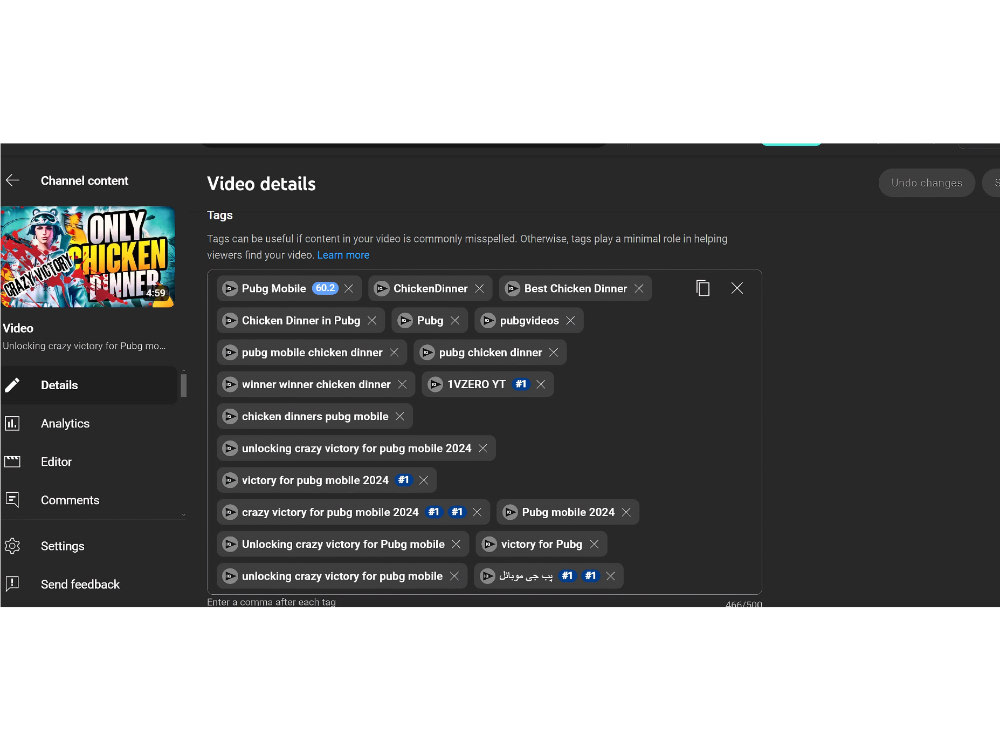Click the tag icon beside ChickenDinner

pos(381,289)
